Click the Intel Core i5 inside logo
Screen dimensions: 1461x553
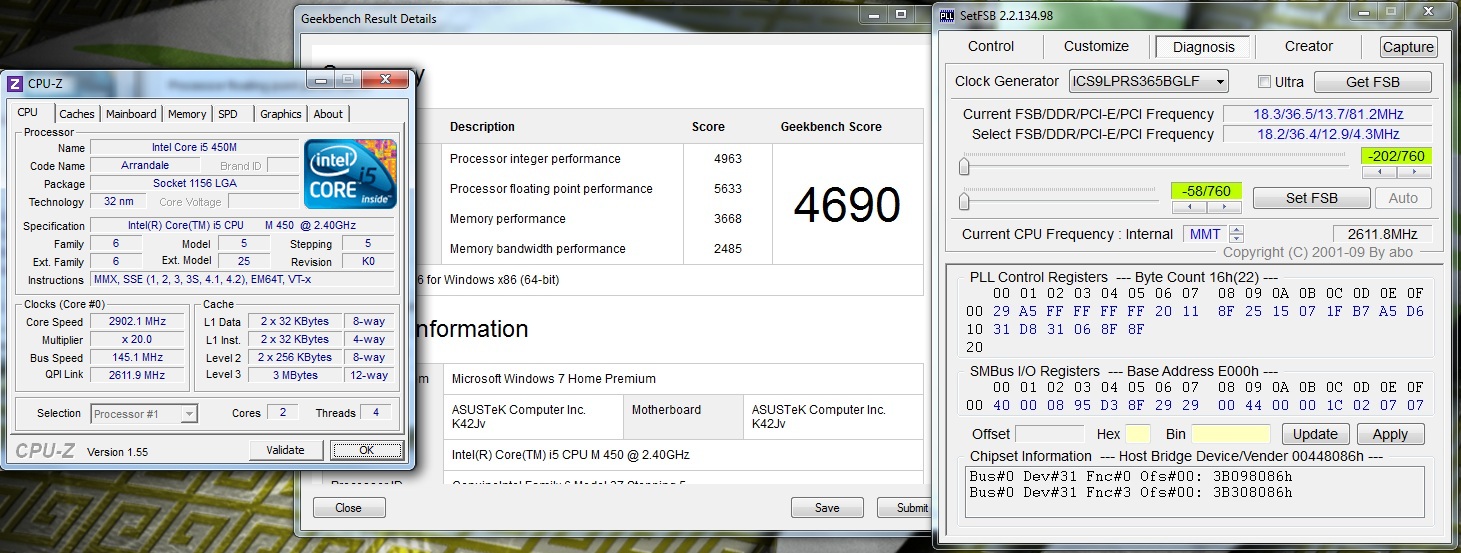[x=350, y=173]
